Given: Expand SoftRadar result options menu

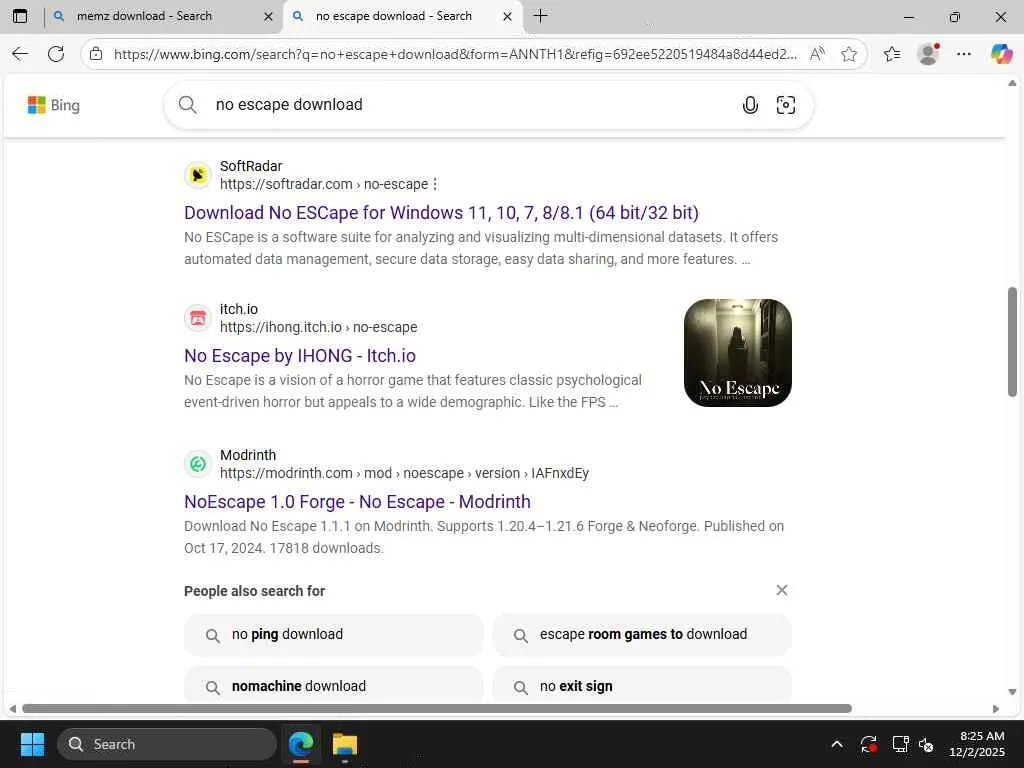Looking at the screenshot, I should [x=435, y=184].
